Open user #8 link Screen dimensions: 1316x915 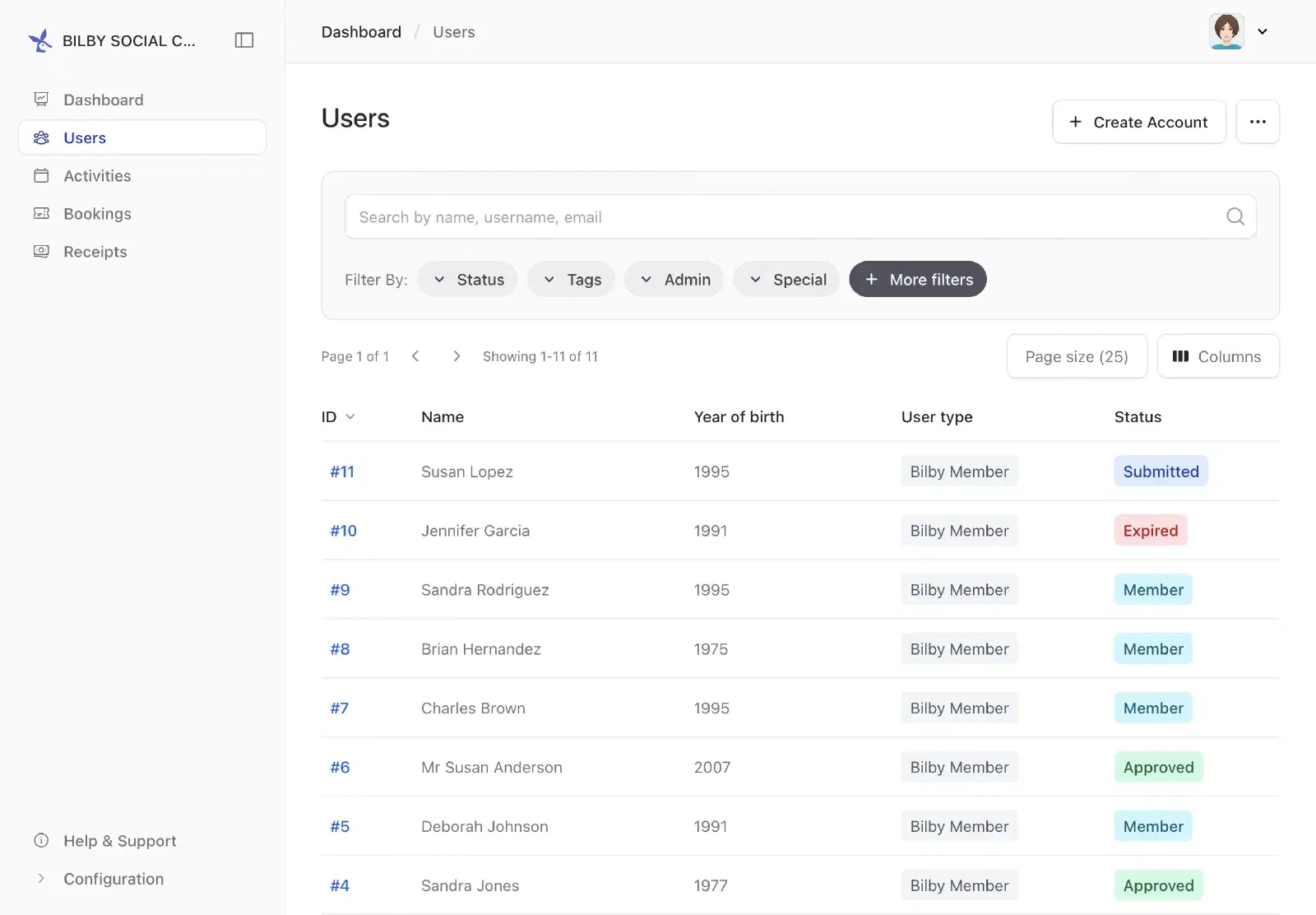click(340, 649)
